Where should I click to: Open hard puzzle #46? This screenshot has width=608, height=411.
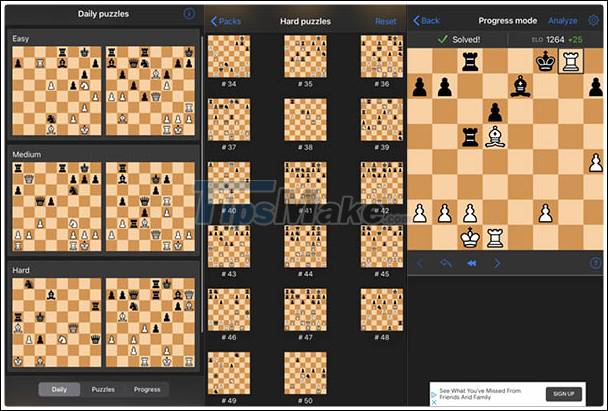point(229,310)
